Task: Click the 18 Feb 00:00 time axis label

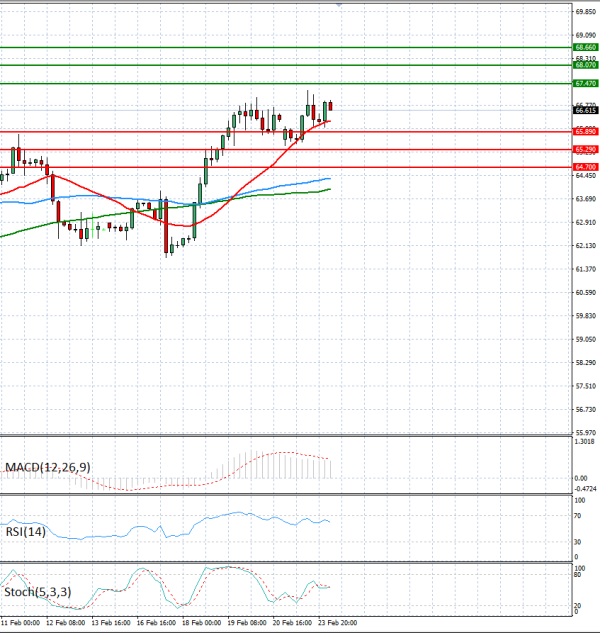Action: click(x=202, y=622)
